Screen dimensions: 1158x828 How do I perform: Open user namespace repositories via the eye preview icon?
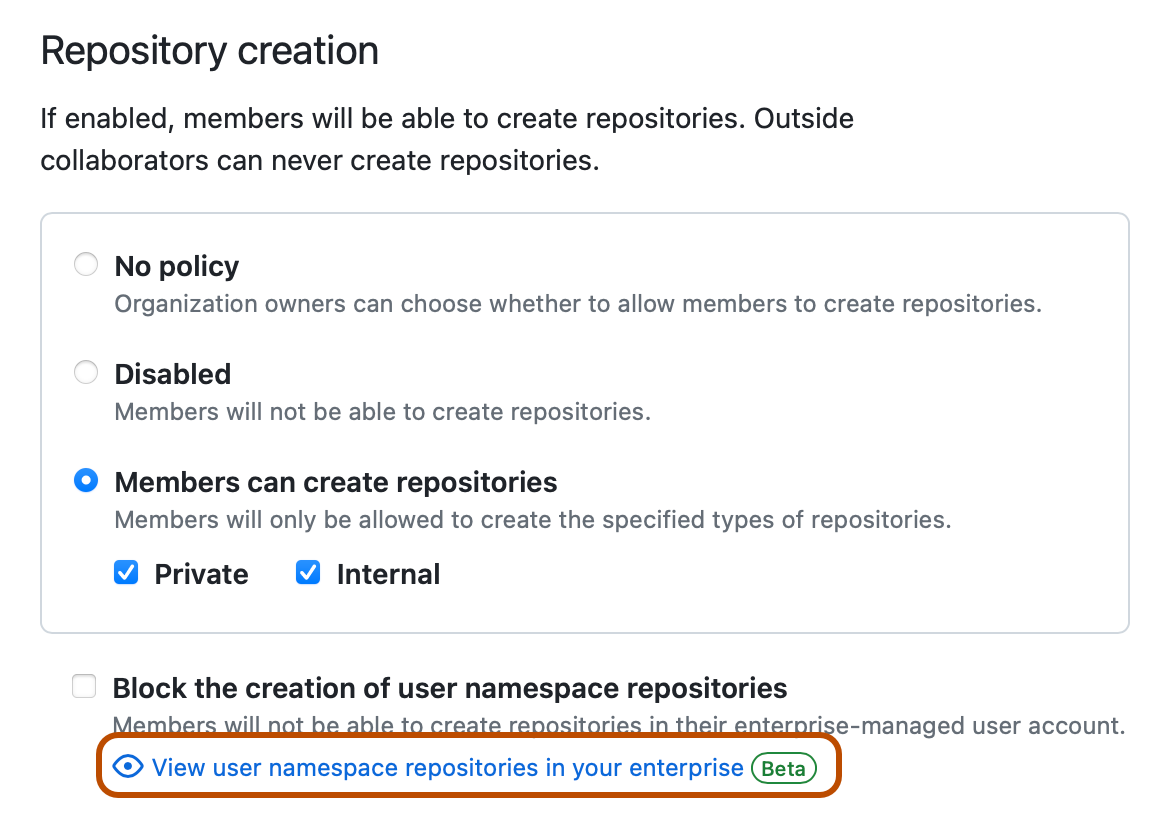coord(128,767)
